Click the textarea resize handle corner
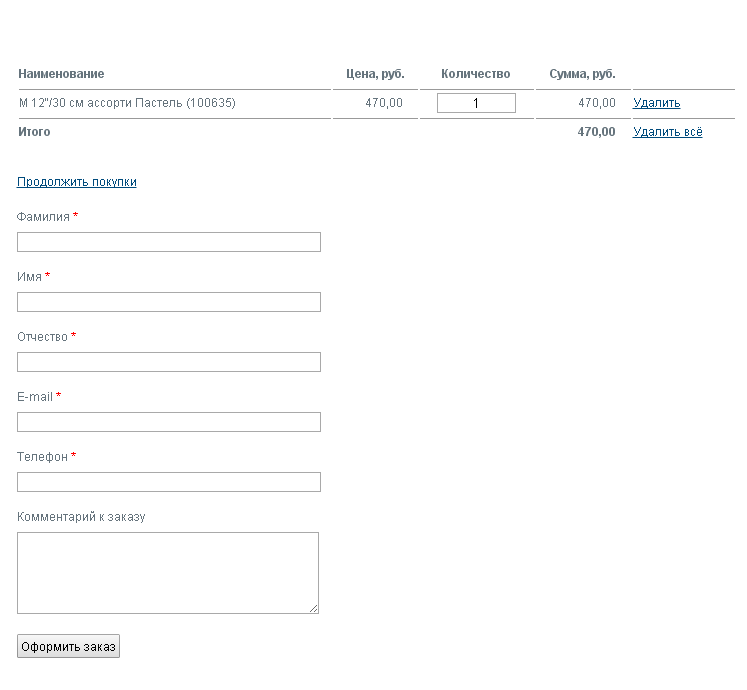 (313, 609)
